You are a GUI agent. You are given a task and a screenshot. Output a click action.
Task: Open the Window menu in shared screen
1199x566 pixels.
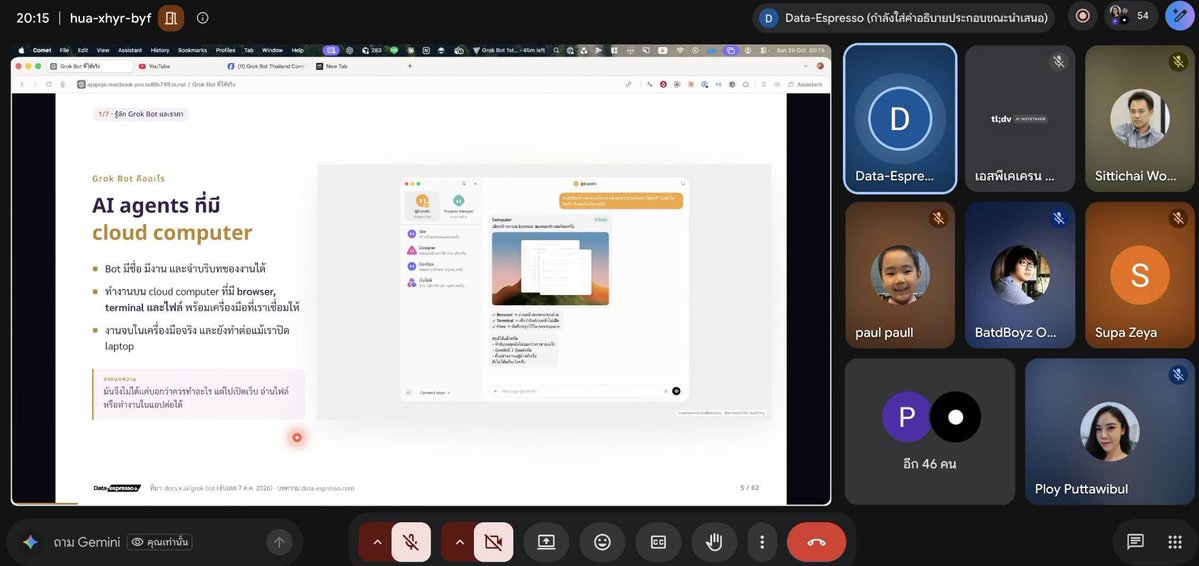(272, 50)
